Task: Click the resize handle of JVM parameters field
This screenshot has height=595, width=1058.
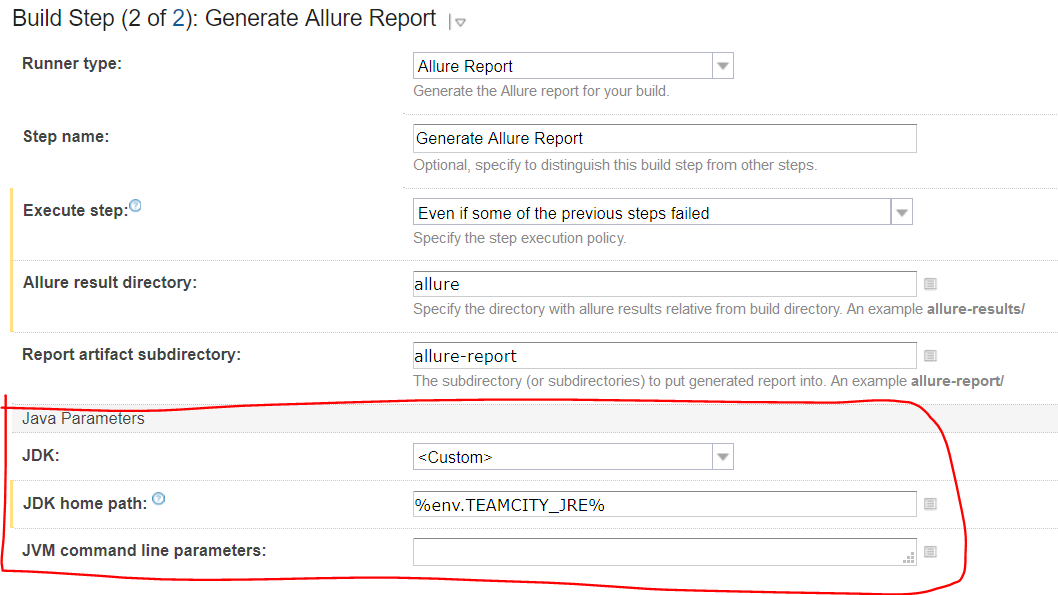Action: pos(908,558)
